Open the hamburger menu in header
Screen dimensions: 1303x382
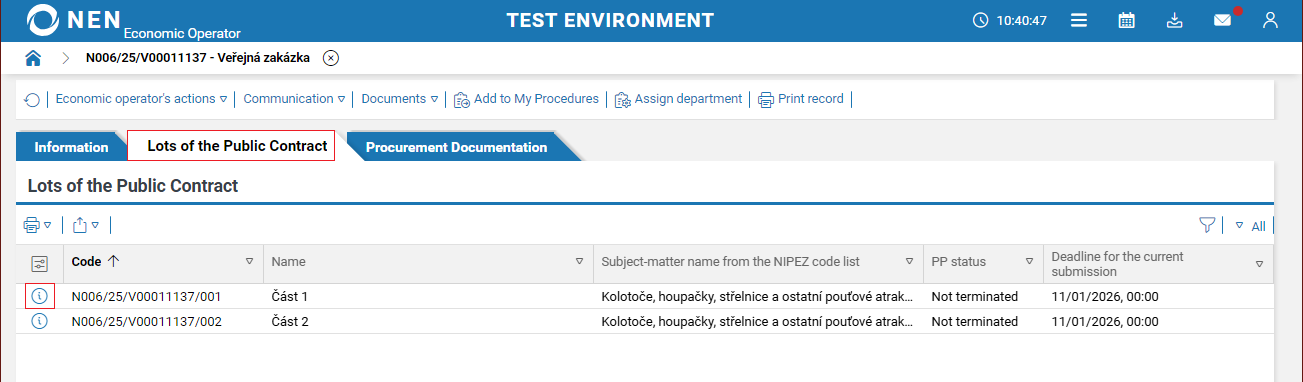(1079, 20)
